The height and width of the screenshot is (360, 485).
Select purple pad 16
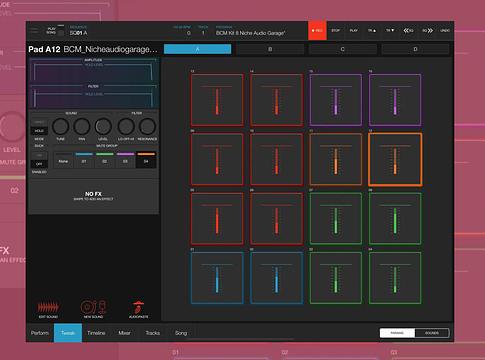(x=395, y=100)
